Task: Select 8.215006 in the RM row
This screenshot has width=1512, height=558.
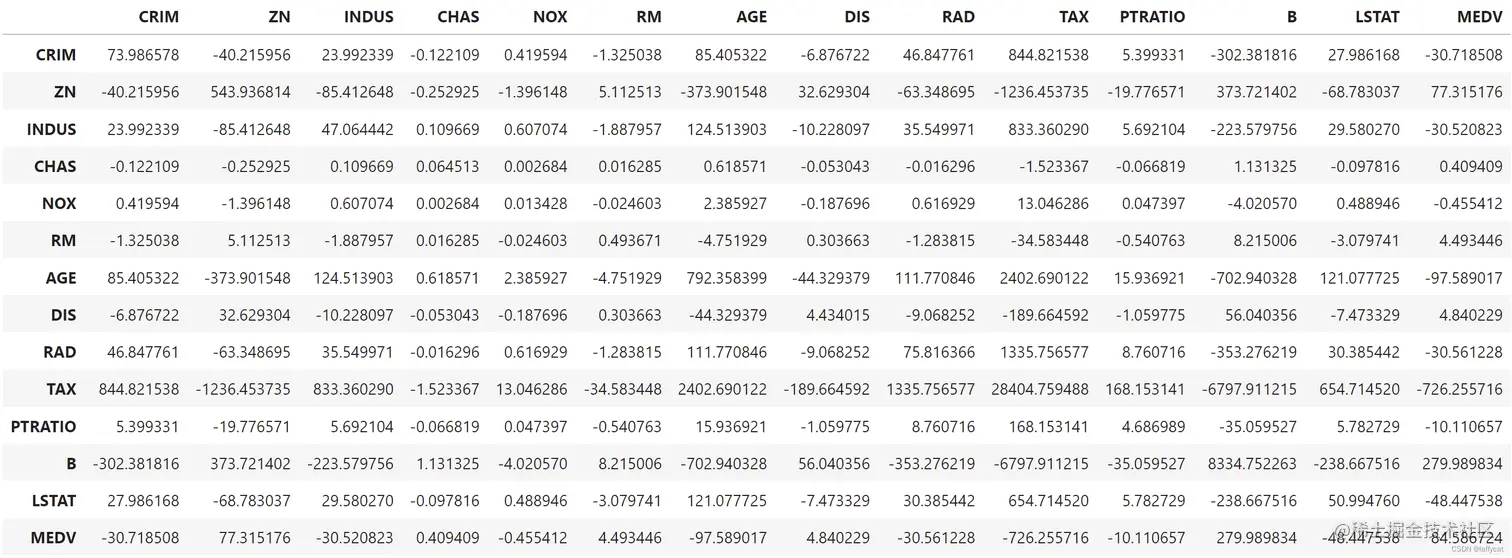Action: click(1266, 240)
